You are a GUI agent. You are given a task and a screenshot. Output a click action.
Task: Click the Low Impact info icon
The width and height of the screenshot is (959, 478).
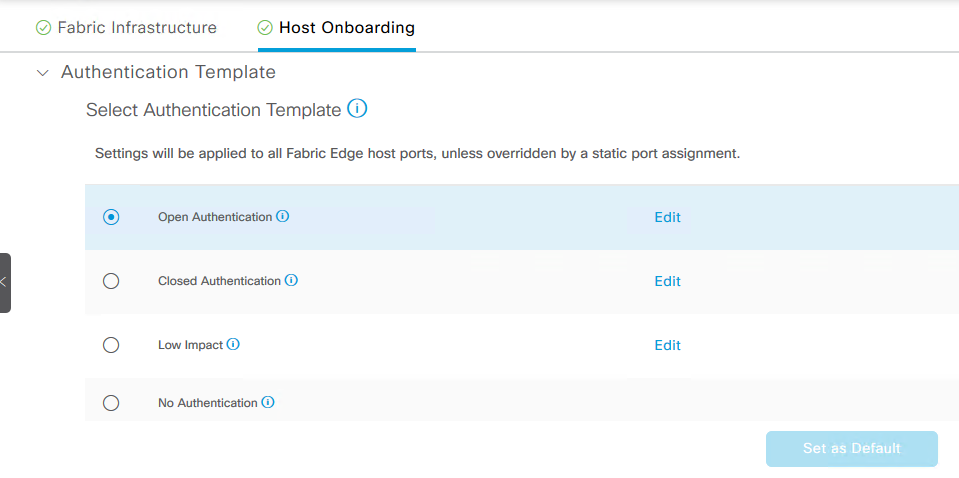click(233, 344)
